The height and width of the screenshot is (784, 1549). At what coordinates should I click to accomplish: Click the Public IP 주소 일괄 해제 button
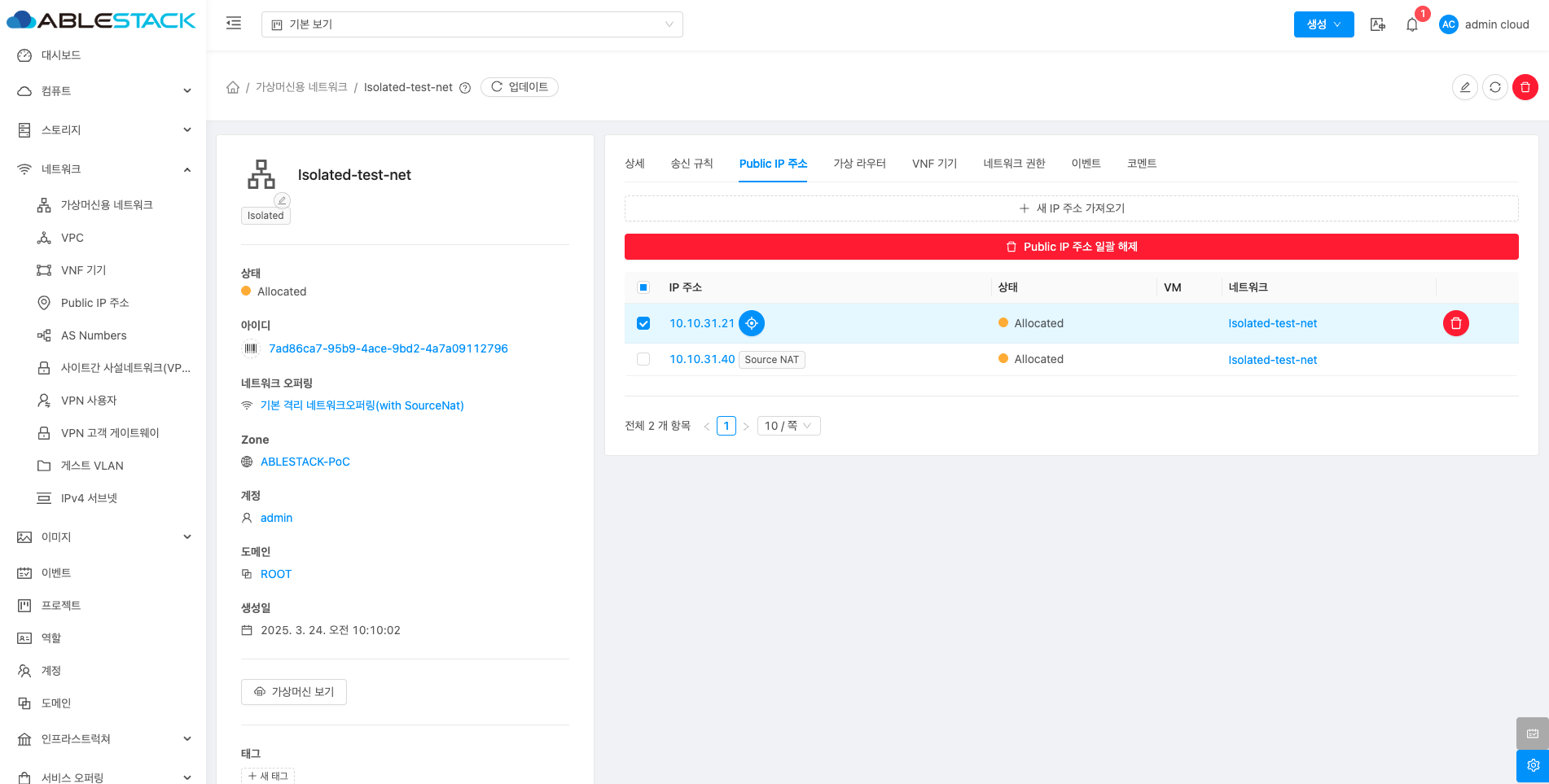point(1071,247)
